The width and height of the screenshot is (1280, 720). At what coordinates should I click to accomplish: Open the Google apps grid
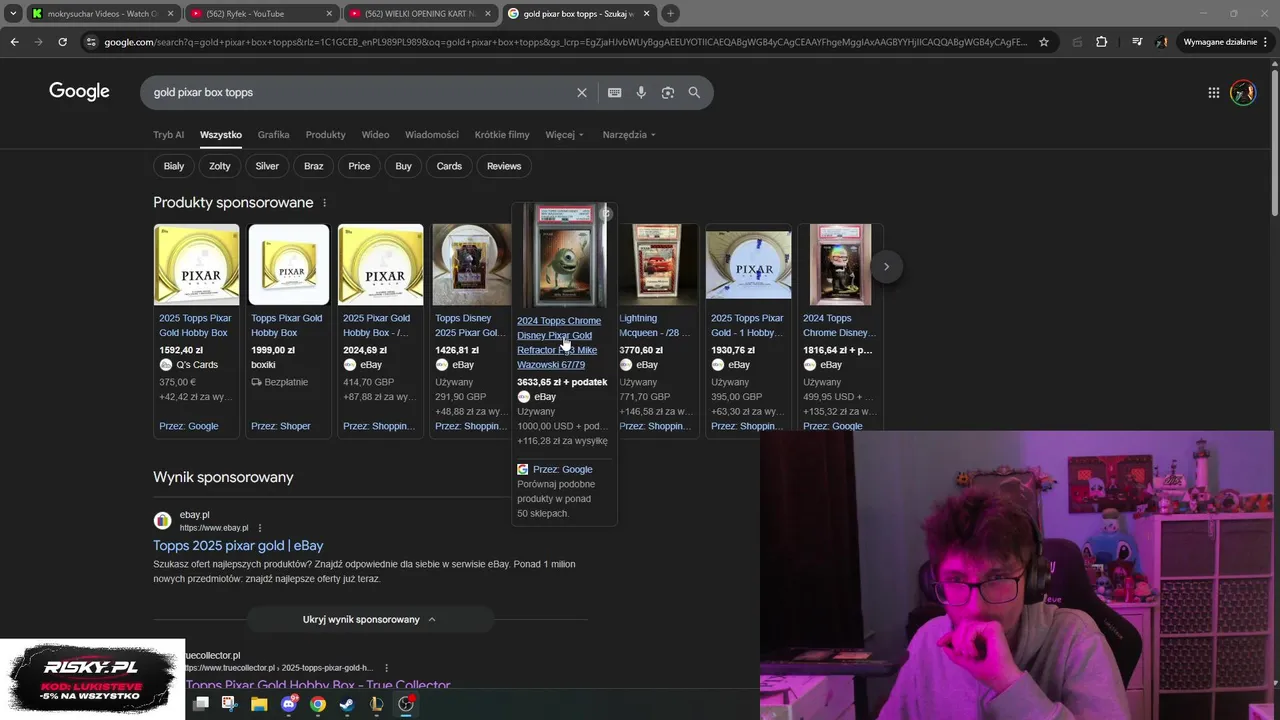click(x=1213, y=92)
